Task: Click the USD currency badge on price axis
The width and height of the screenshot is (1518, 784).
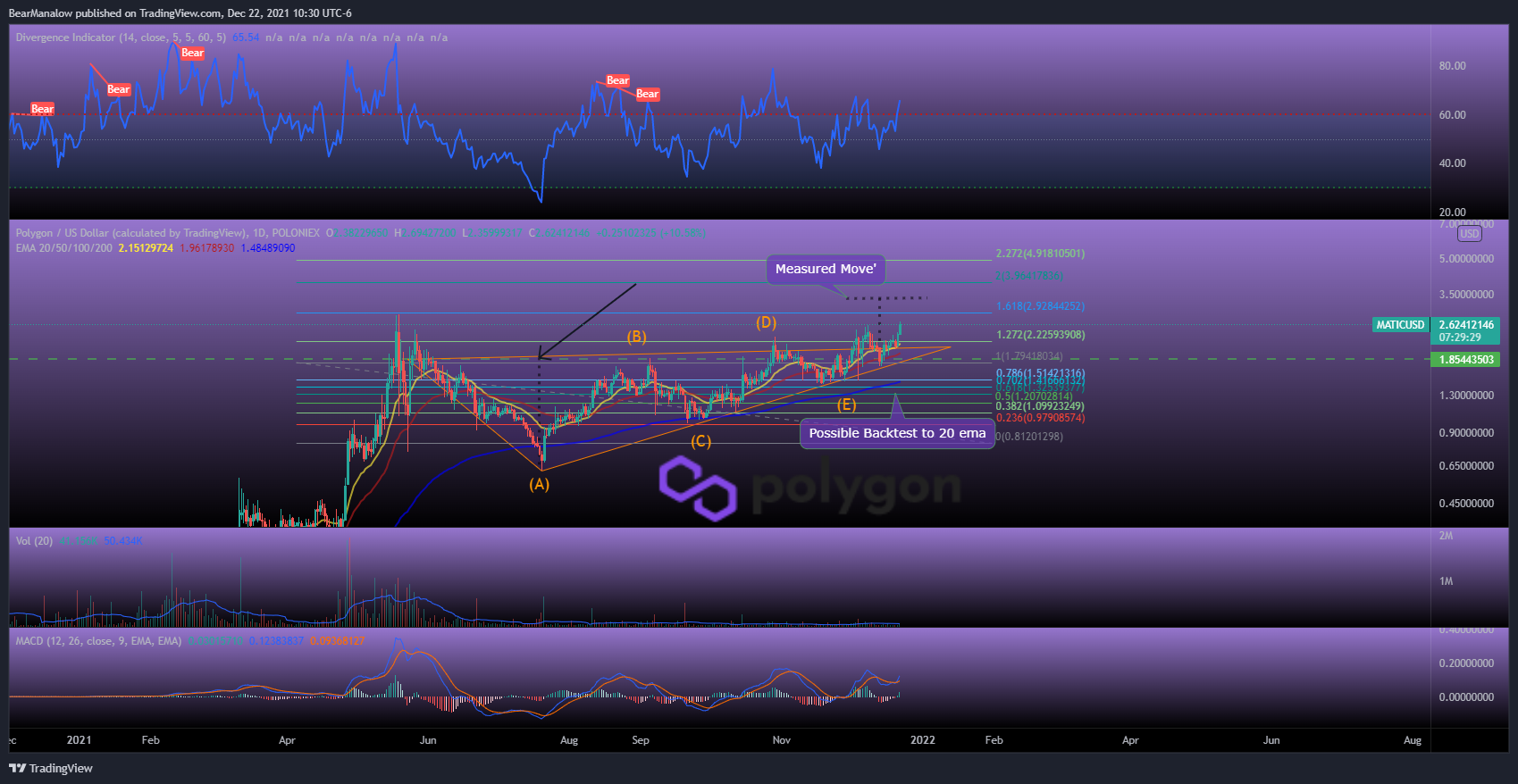Action: 1470,234
